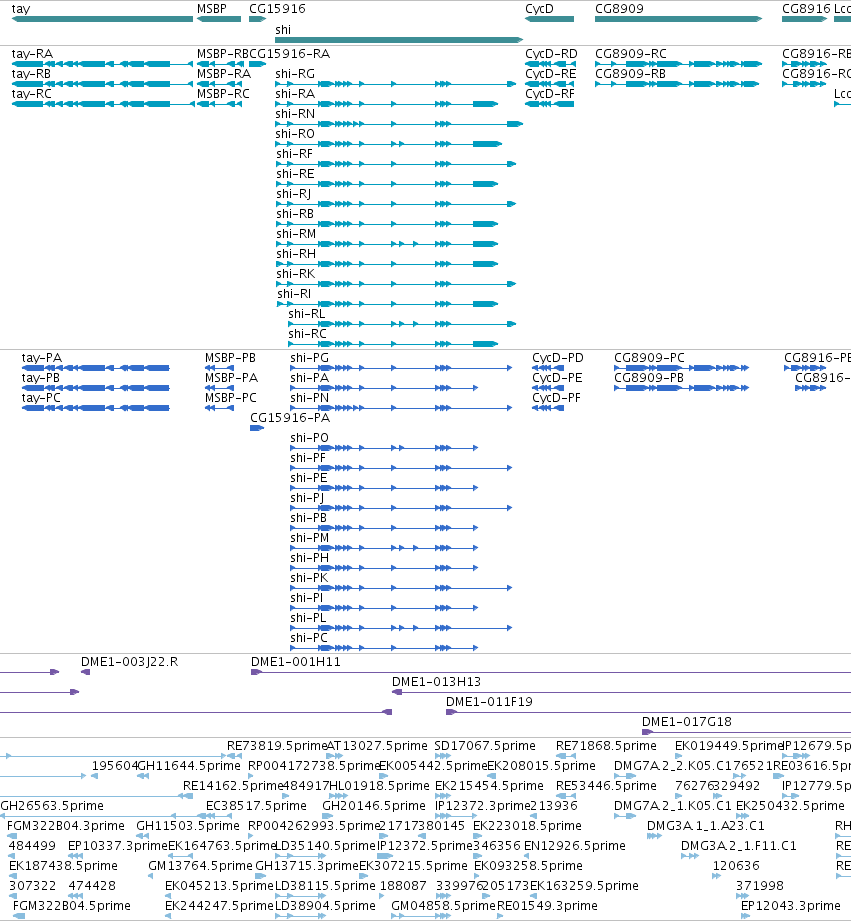Click the shi-PG protein label

click(309, 358)
